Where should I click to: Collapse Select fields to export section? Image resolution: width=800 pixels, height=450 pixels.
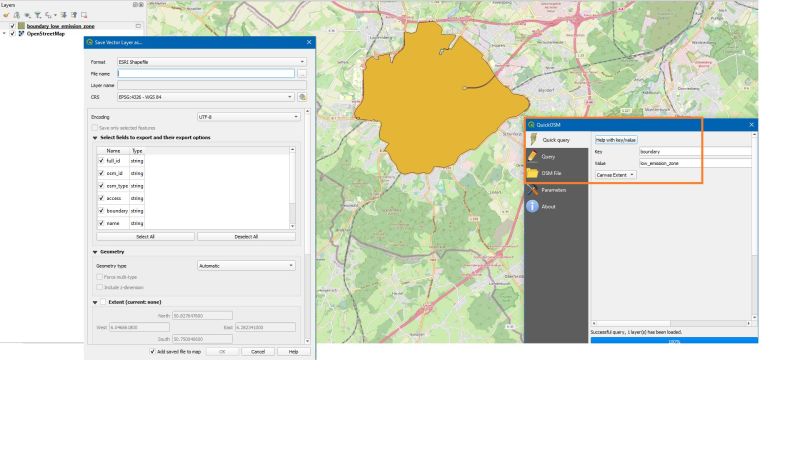[95, 138]
